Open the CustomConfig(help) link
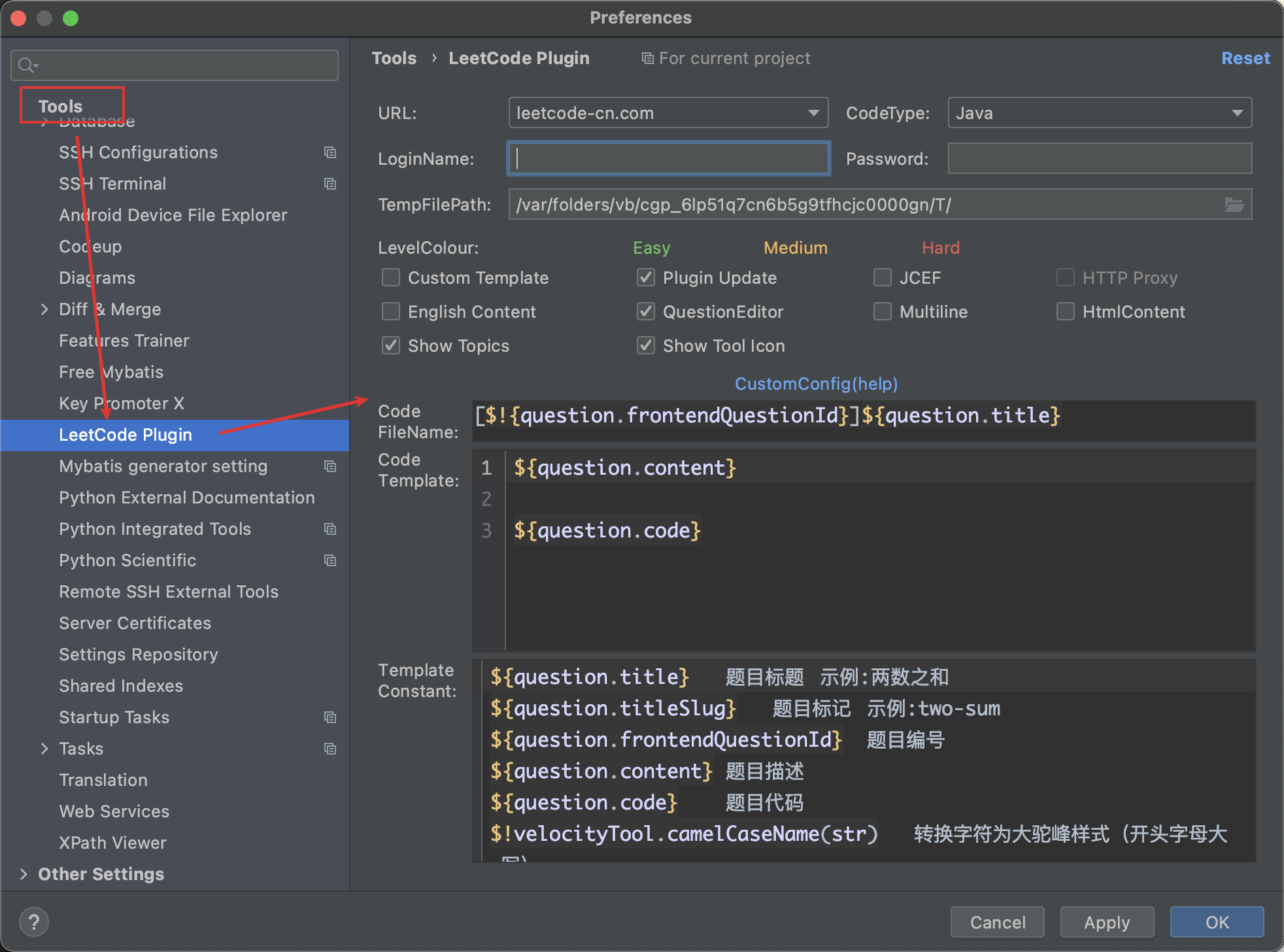Viewport: 1284px width, 952px height. 816,384
